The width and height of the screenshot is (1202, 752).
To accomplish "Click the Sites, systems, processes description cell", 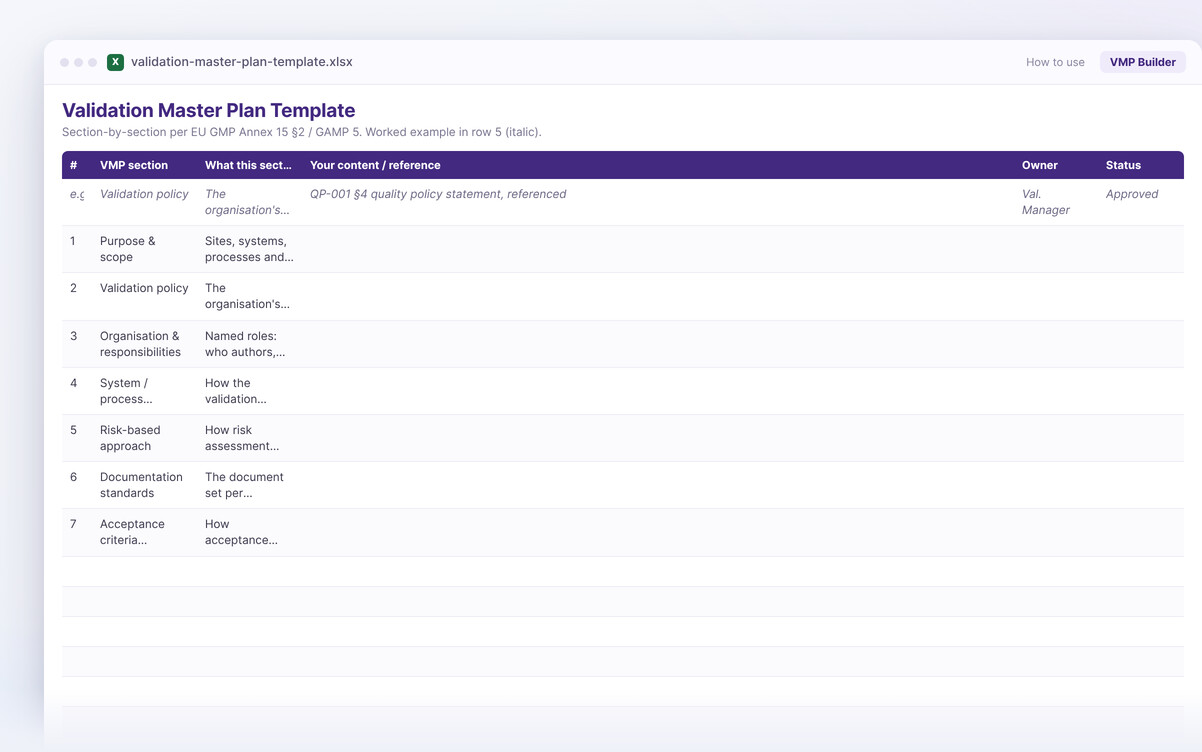I will point(249,249).
